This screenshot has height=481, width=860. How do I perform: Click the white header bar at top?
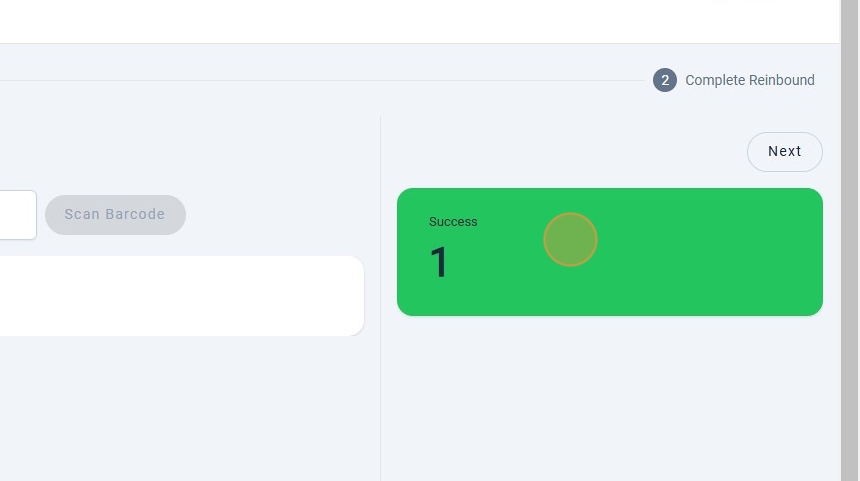point(400,20)
